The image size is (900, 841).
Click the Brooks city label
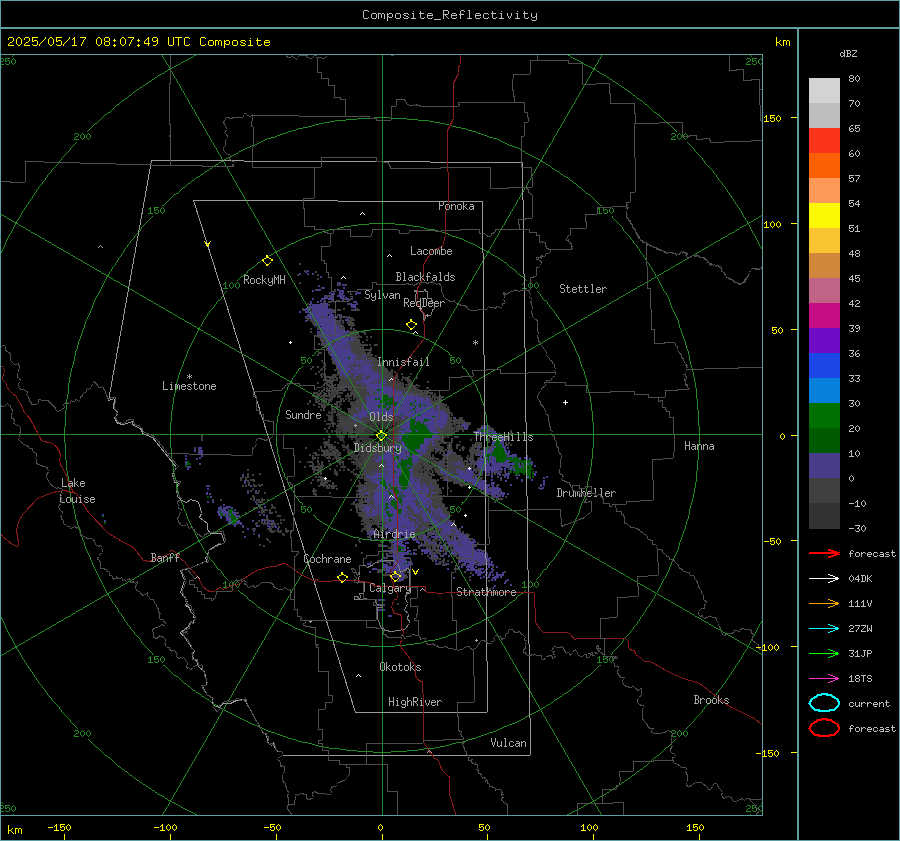click(711, 700)
